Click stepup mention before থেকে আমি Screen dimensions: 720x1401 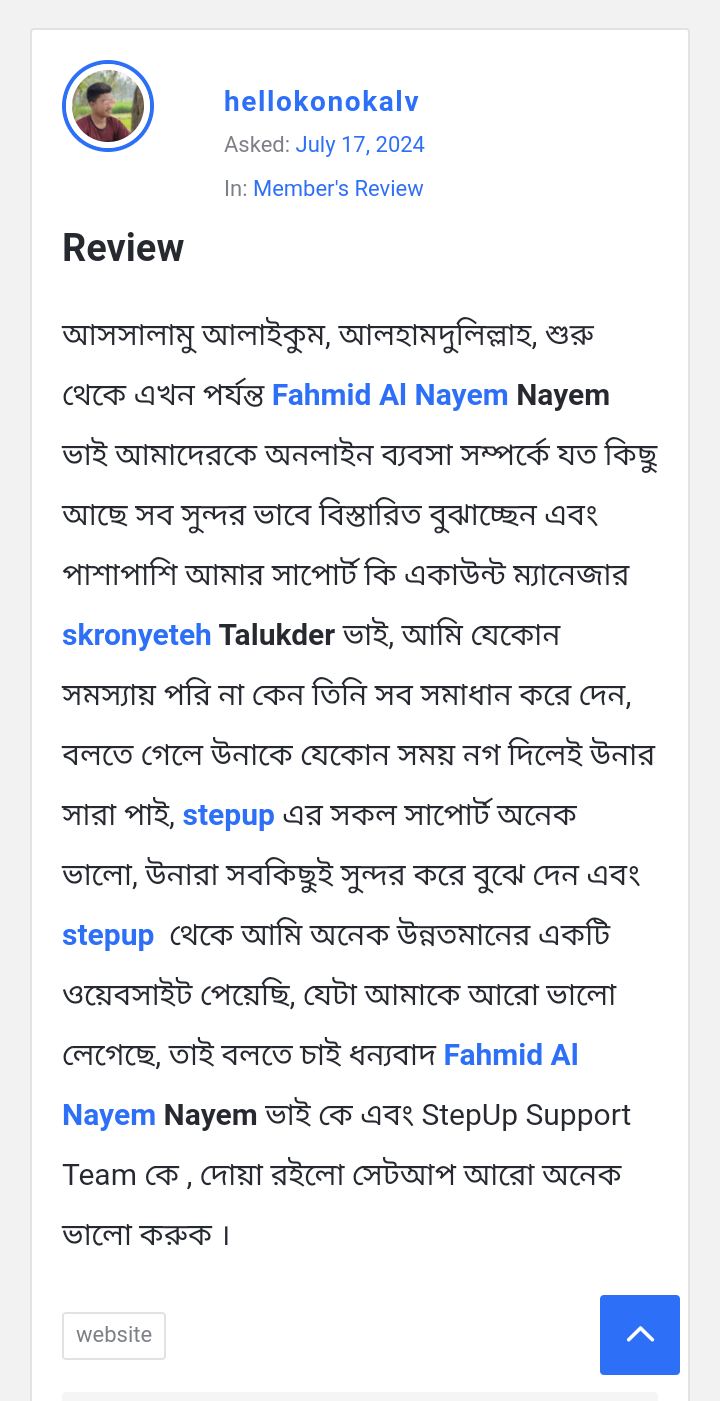pos(108,935)
